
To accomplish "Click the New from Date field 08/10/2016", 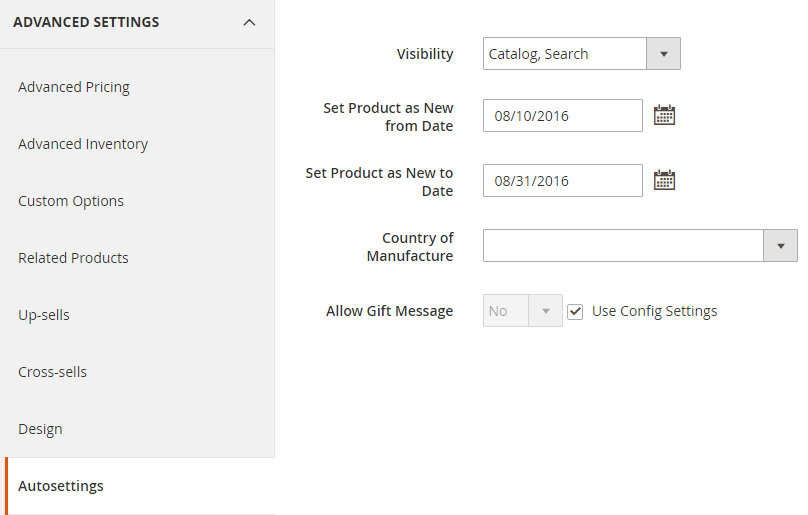I will (x=563, y=115).
